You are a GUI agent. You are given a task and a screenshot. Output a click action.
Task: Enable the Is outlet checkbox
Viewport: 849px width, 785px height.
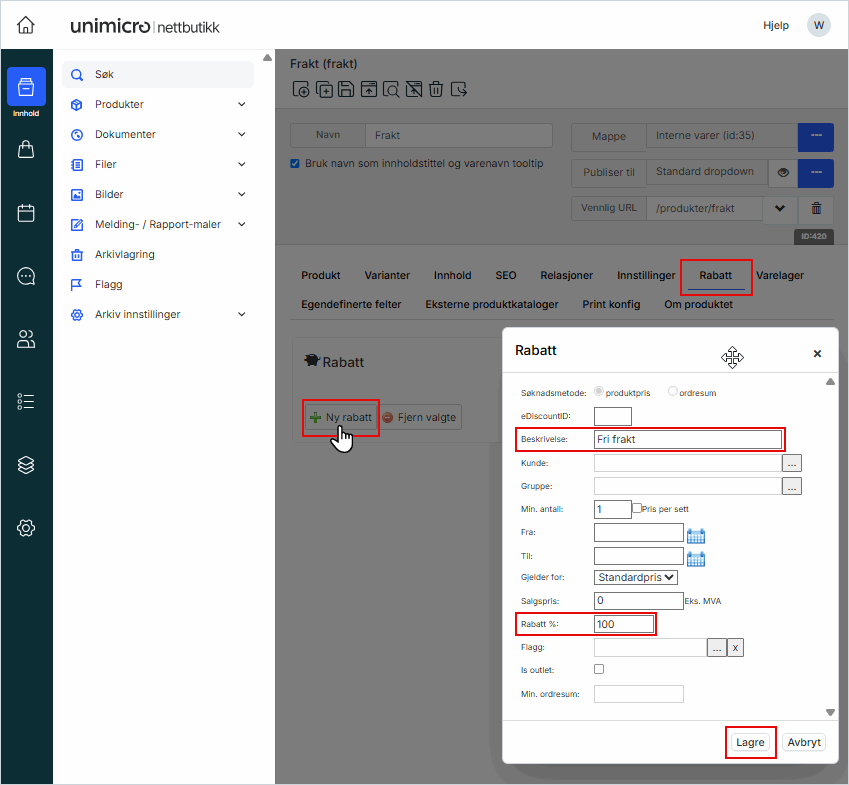click(600, 669)
